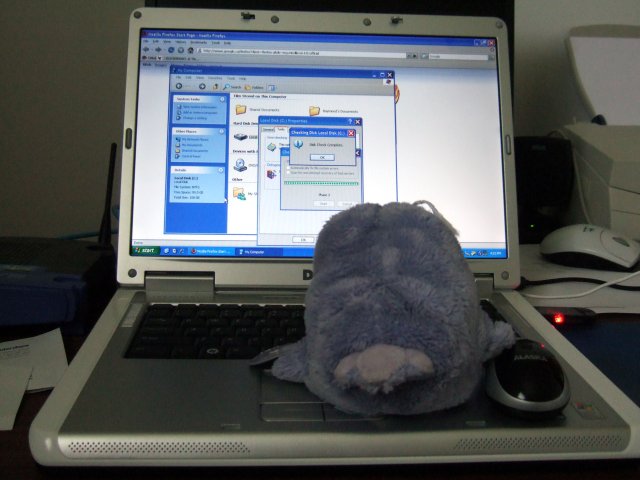Open My Network Places link

pos(193,139)
